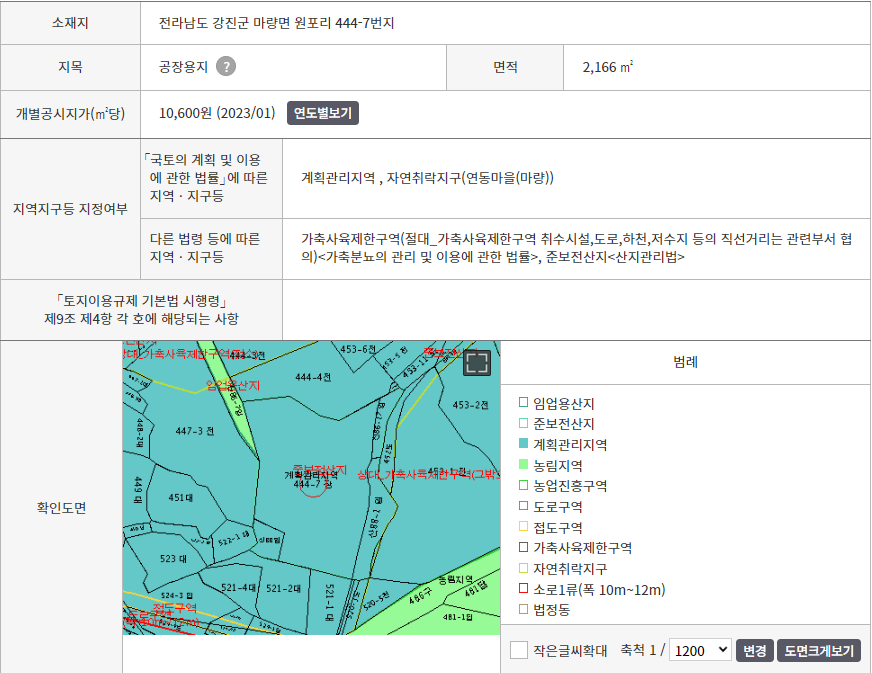Click address text 원포리 444-7번지
Viewport: 872px width, 673px height.
[x=344, y=23]
